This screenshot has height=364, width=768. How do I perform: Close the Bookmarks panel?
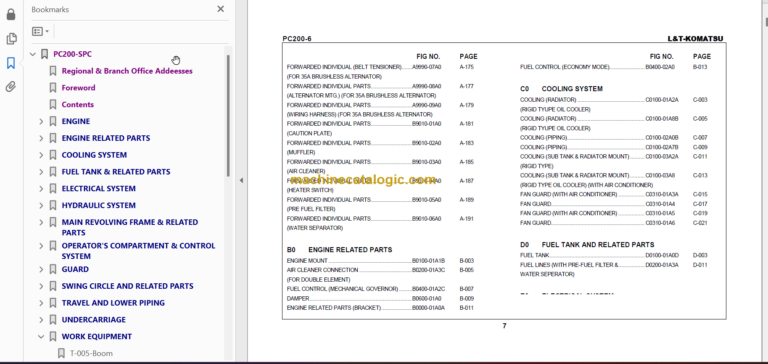tap(220, 9)
